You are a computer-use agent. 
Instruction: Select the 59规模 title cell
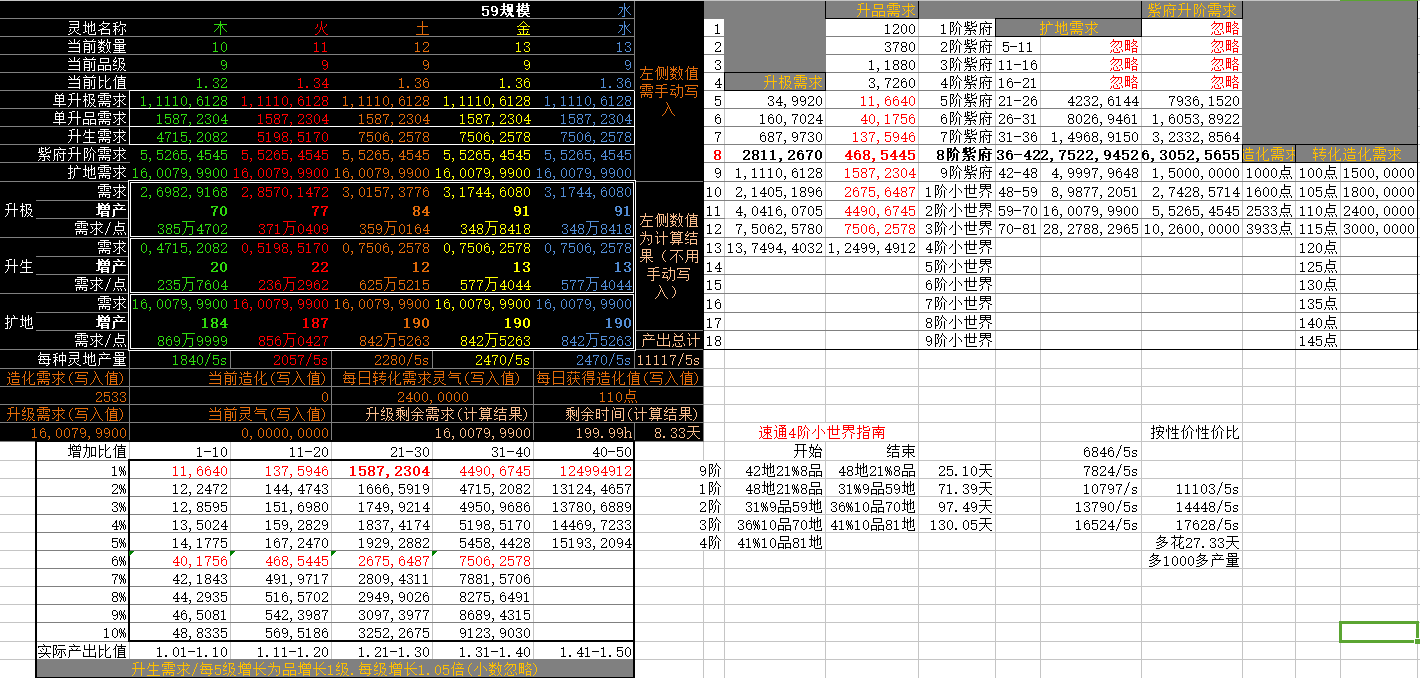(x=505, y=10)
